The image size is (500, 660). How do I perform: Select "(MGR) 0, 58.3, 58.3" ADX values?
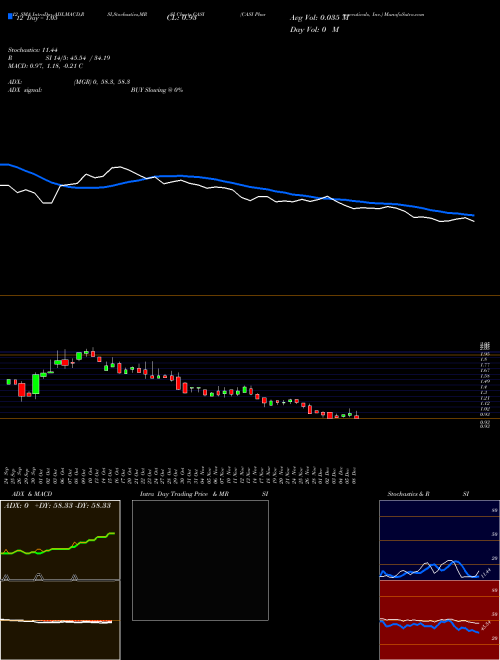(102, 82)
